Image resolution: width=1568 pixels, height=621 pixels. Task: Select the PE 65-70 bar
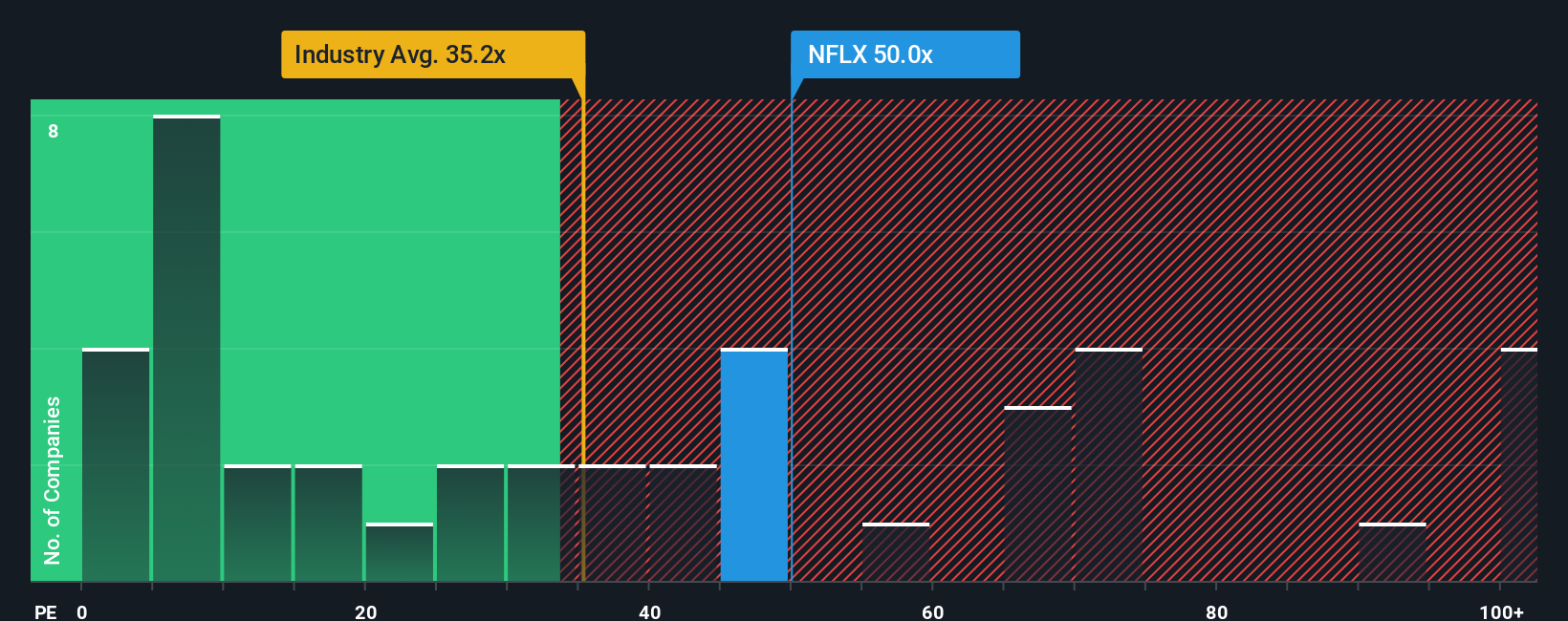click(x=1038, y=494)
